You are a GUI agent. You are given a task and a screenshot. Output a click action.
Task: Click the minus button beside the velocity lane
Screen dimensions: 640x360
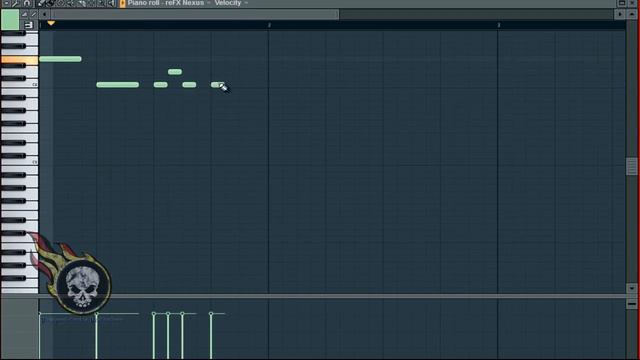tap(632, 304)
